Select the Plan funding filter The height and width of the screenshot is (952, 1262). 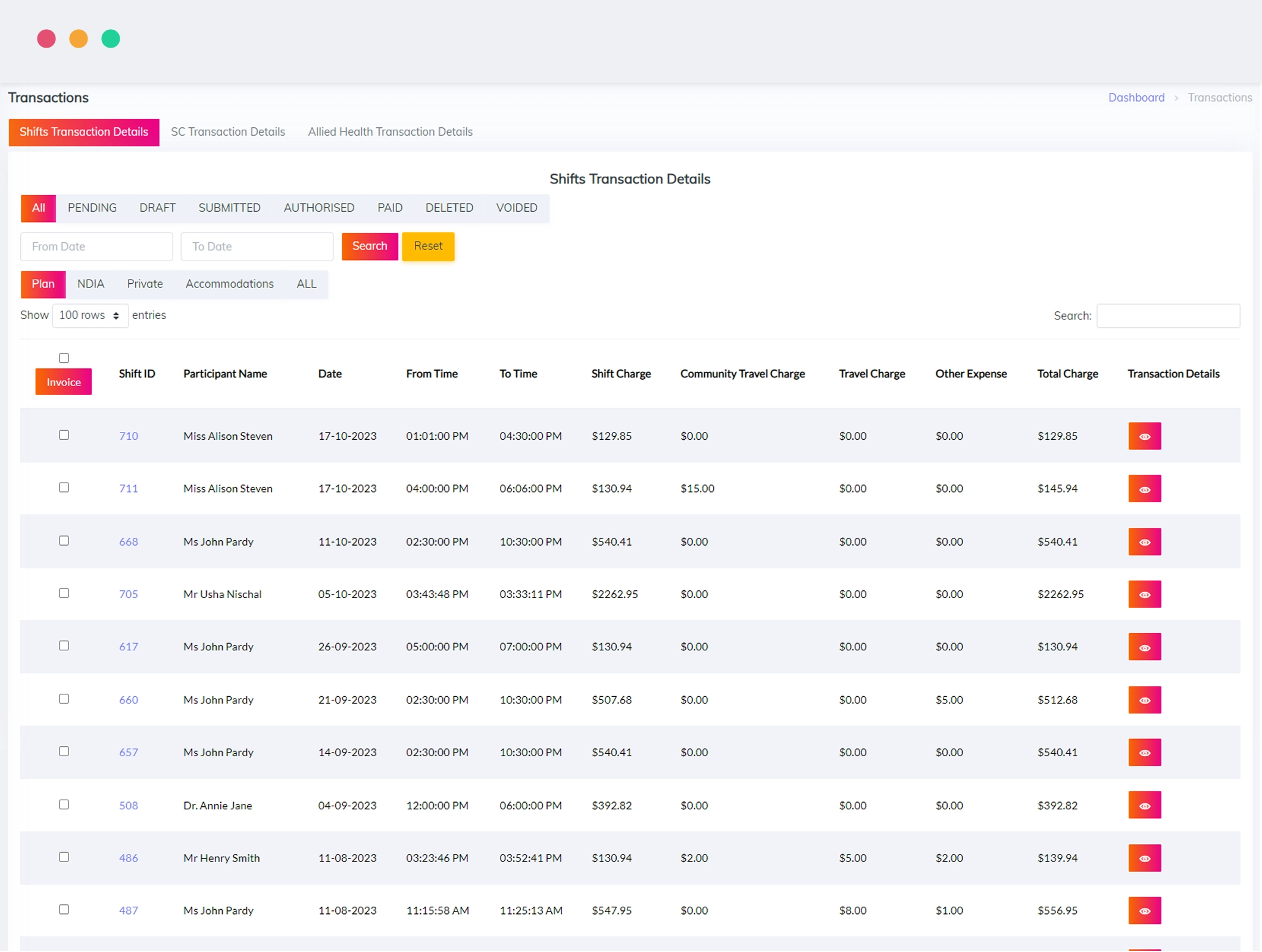coord(43,284)
